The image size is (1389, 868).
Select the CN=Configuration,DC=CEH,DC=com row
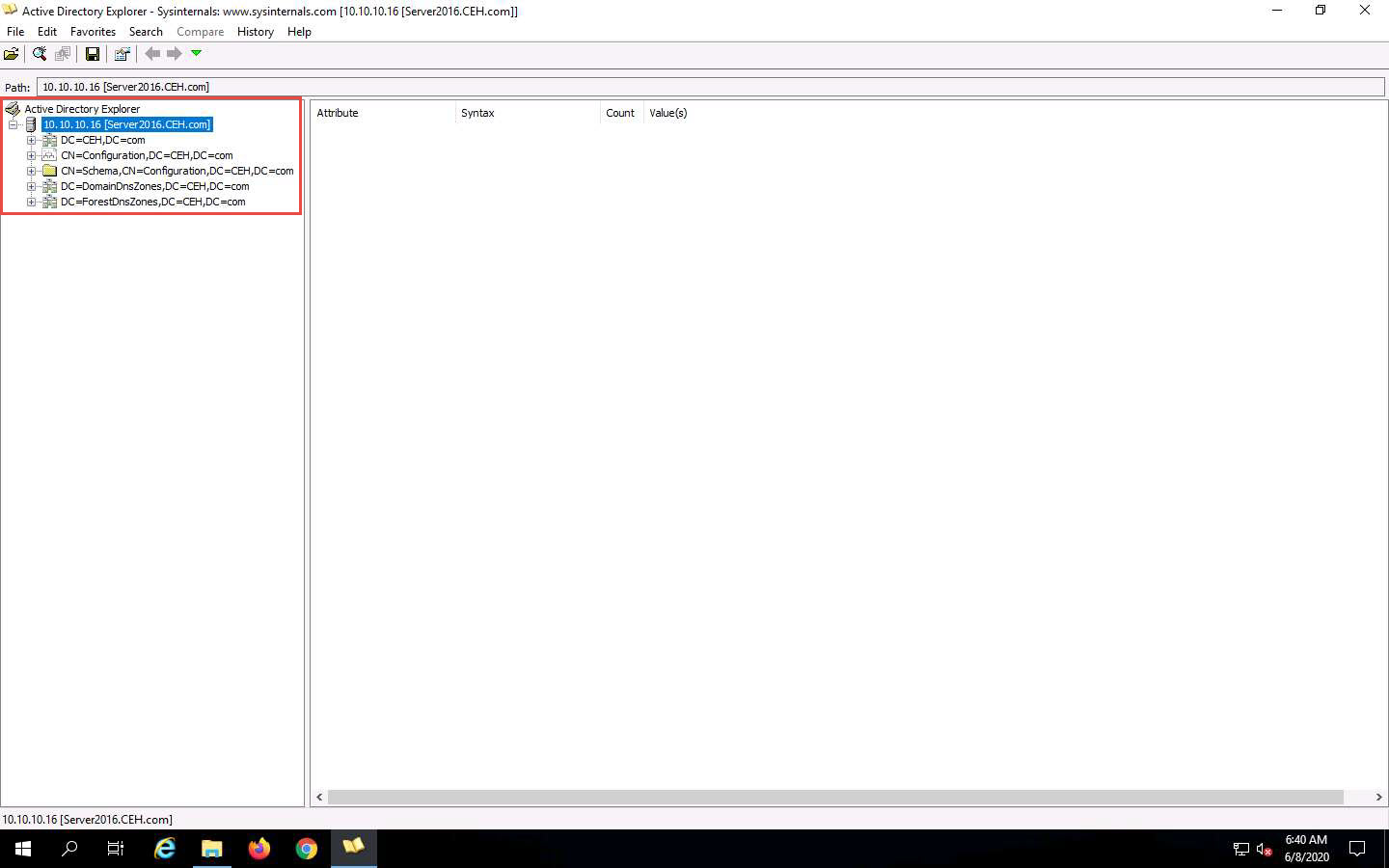pos(147,155)
